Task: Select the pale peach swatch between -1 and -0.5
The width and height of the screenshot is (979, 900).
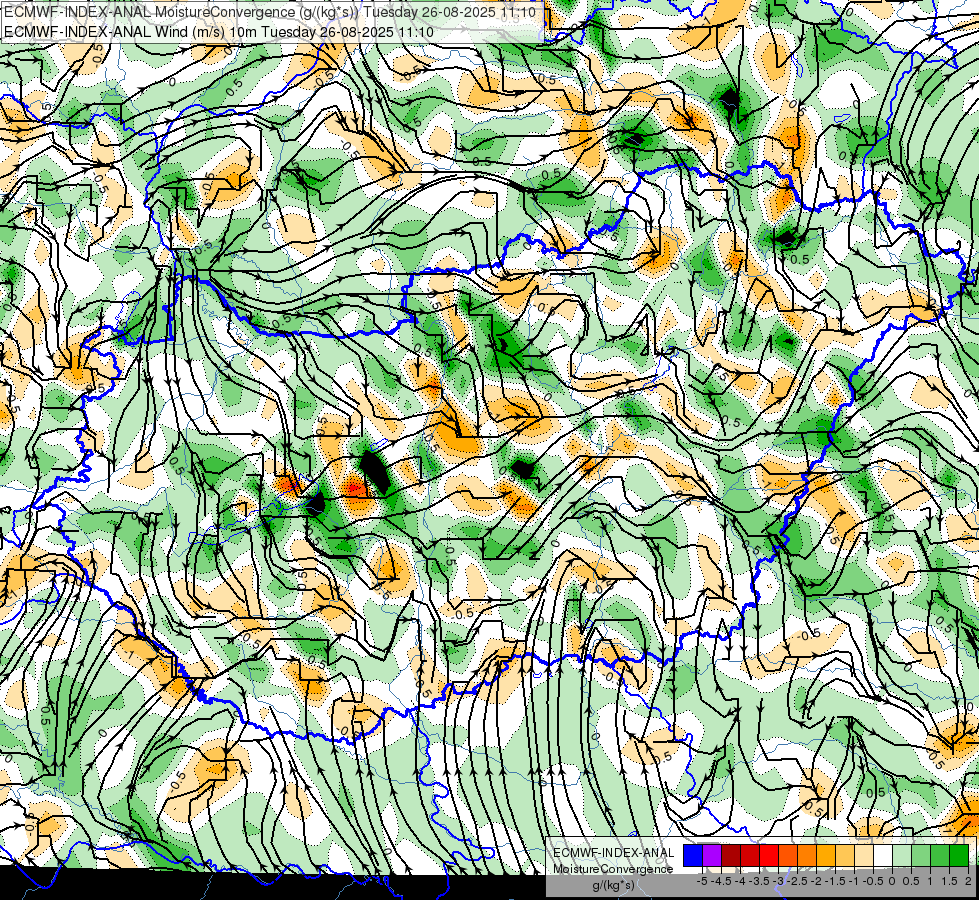Action: 864,856
